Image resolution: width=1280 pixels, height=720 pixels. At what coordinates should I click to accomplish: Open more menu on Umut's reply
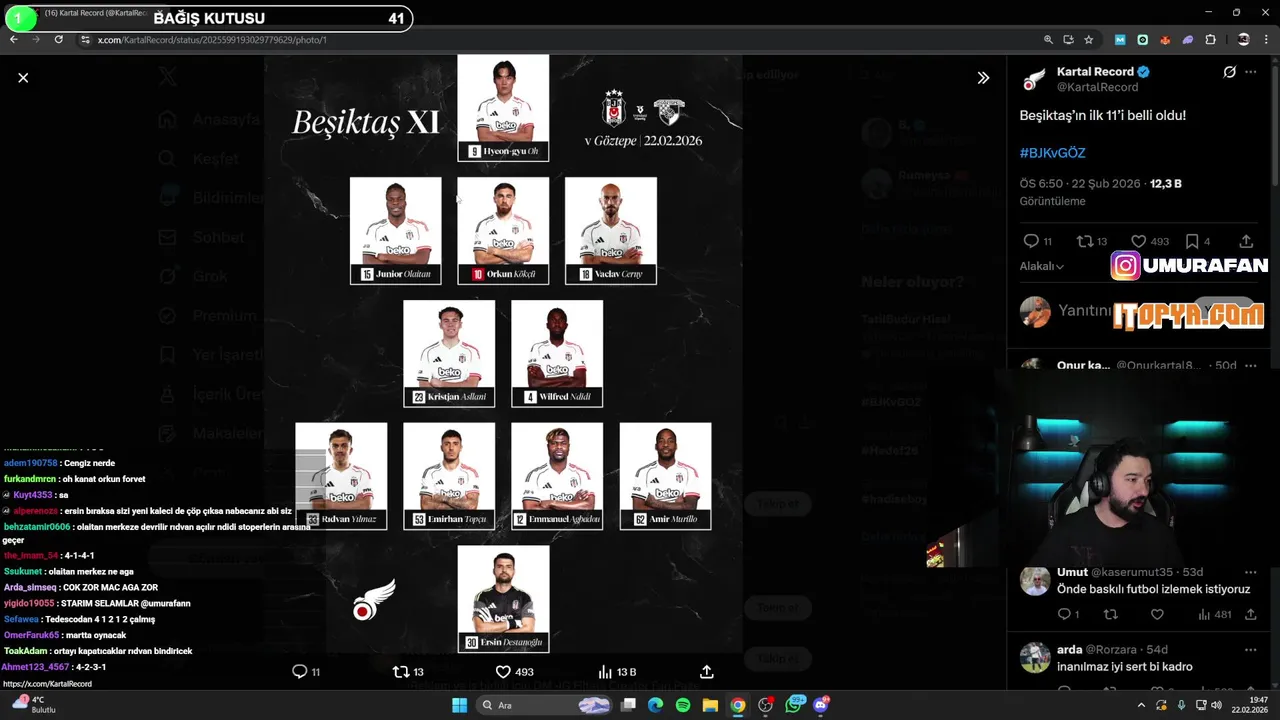1250,572
